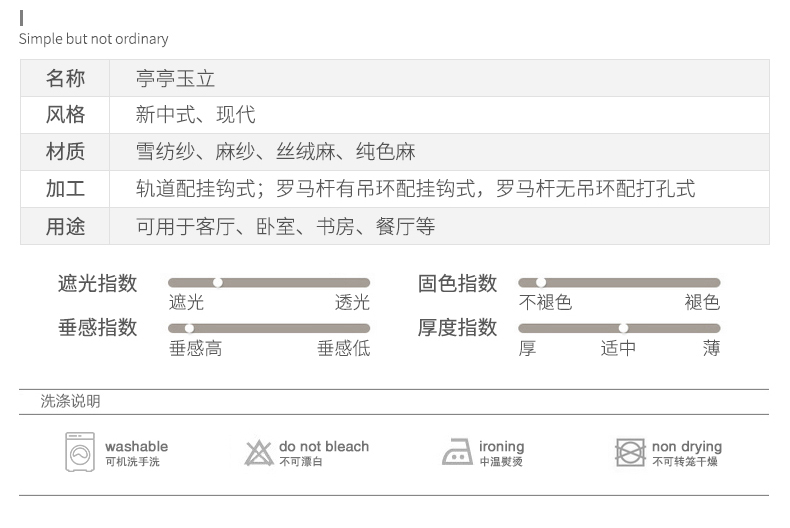Image resolution: width=790 pixels, height=528 pixels.
Task: Click the 适中 thickness label
Action: (x=618, y=348)
